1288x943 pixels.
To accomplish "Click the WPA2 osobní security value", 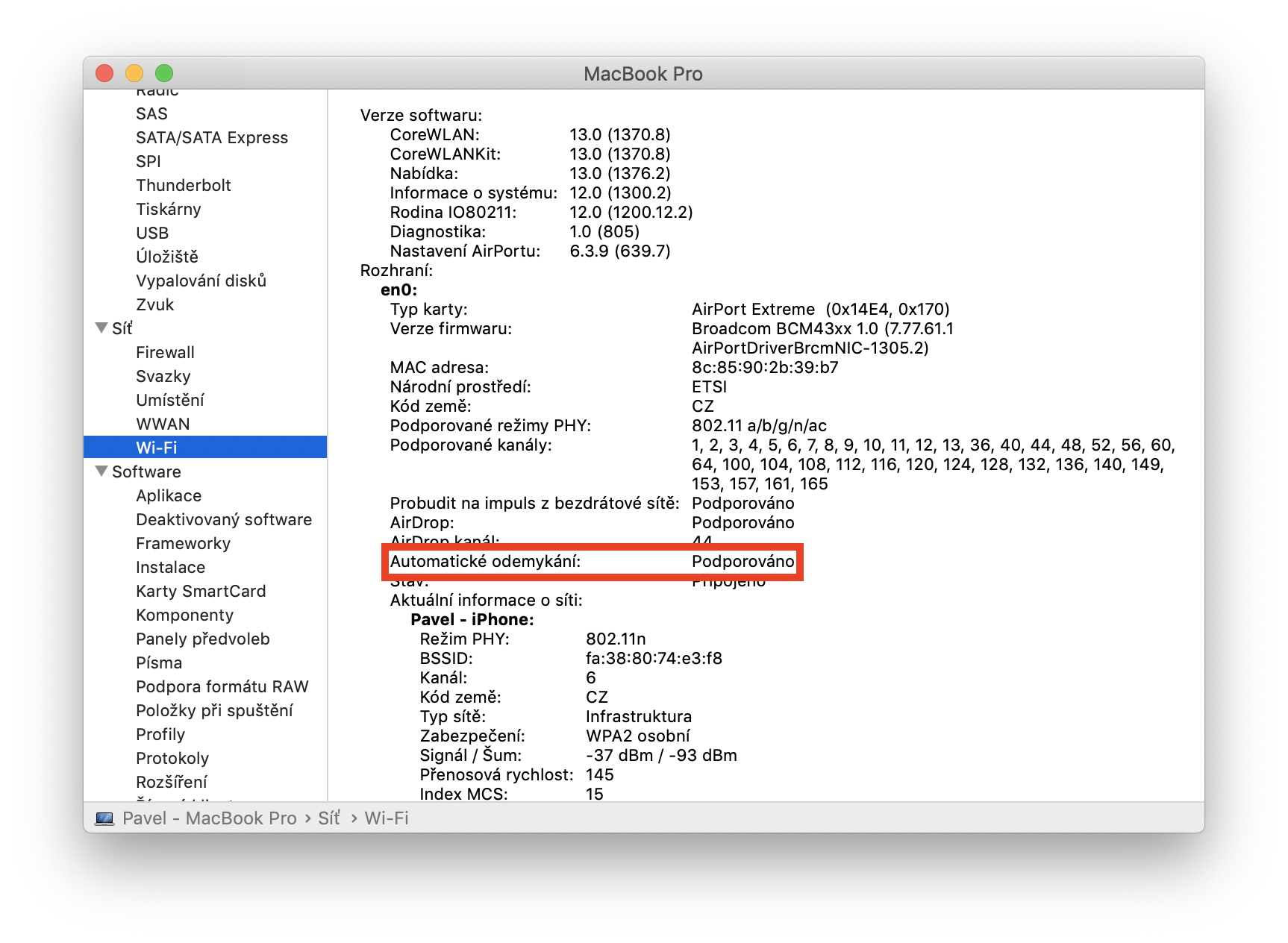I will coord(638,736).
